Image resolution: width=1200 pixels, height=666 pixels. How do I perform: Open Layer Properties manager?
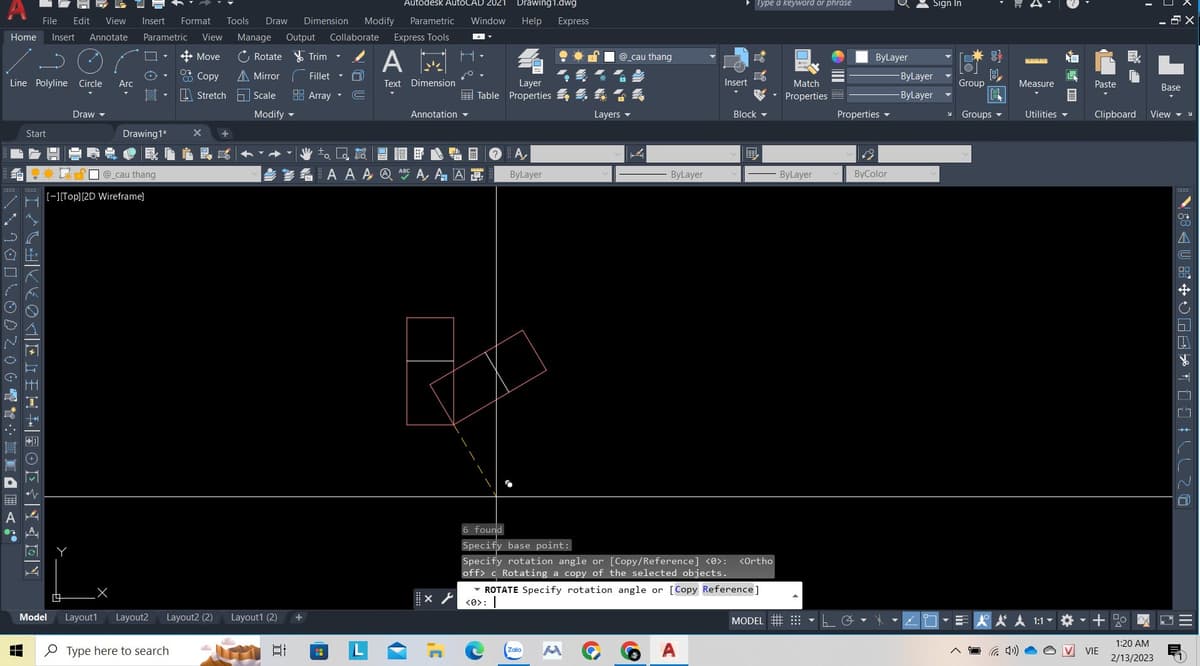click(530, 74)
